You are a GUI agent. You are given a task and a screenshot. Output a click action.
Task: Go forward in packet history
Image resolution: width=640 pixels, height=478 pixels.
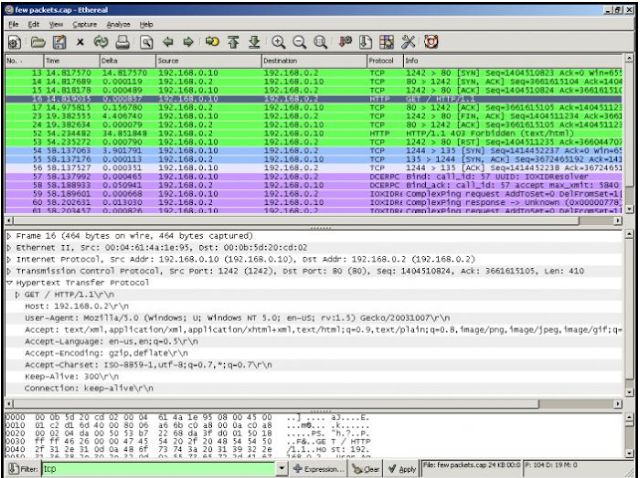coord(188,42)
